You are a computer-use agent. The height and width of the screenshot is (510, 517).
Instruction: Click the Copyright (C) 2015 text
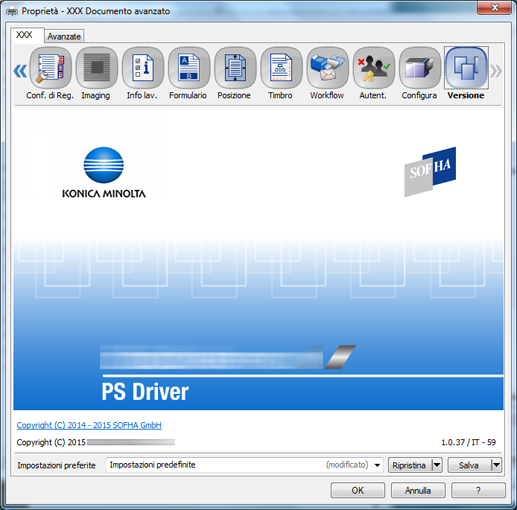(51, 442)
